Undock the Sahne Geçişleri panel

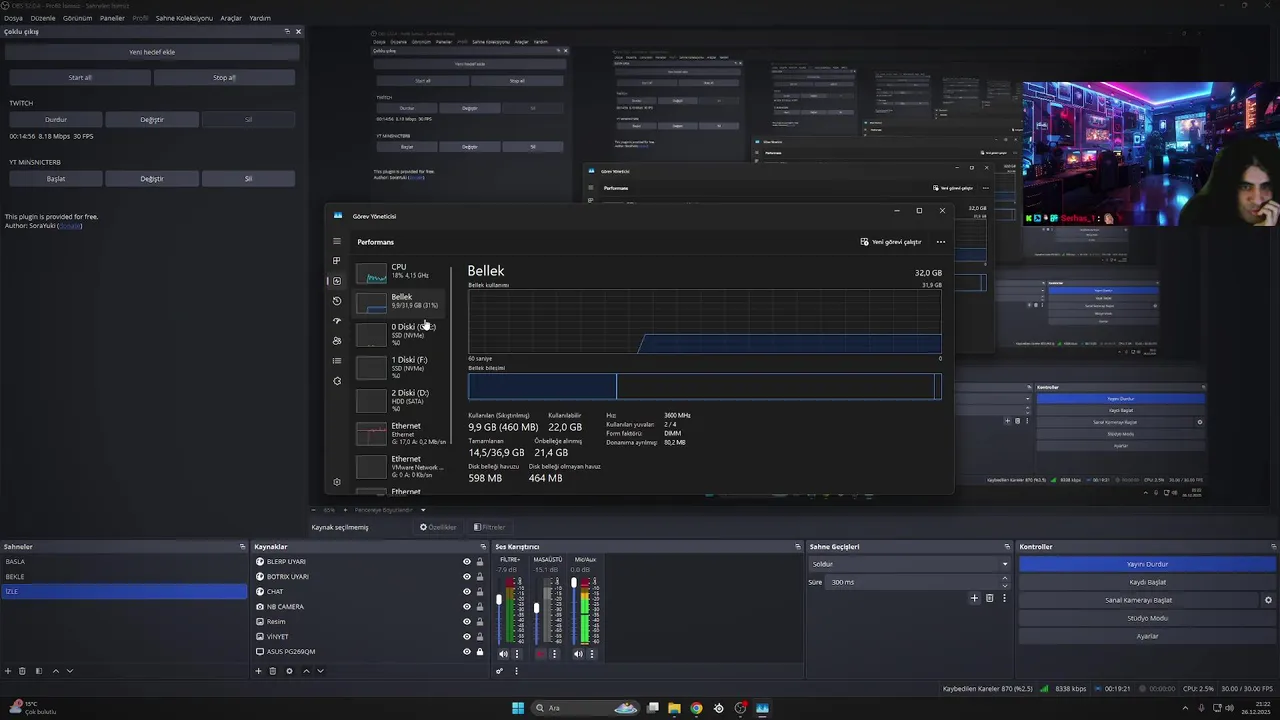click(x=1007, y=547)
